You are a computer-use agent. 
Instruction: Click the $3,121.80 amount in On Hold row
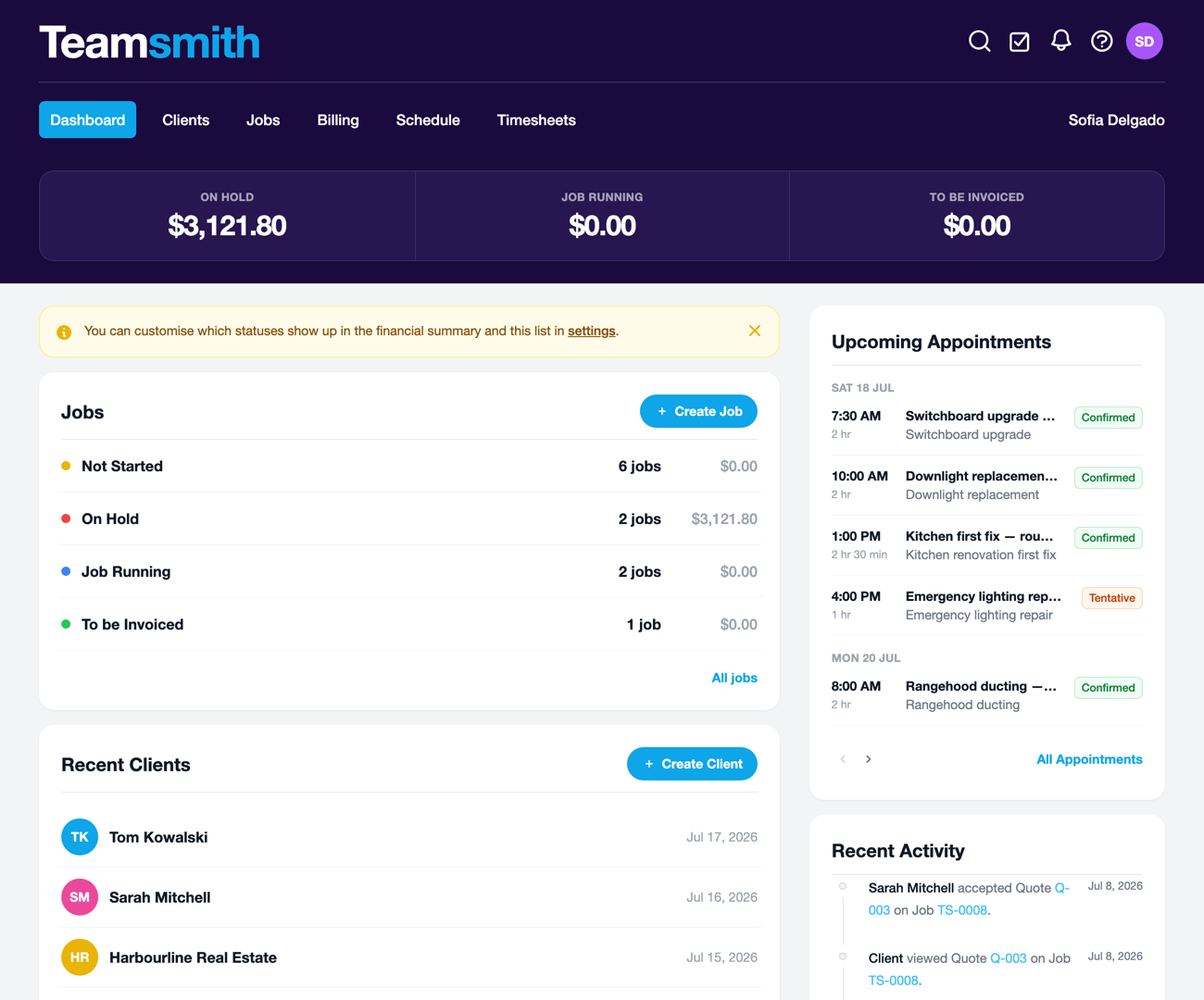coord(724,519)
